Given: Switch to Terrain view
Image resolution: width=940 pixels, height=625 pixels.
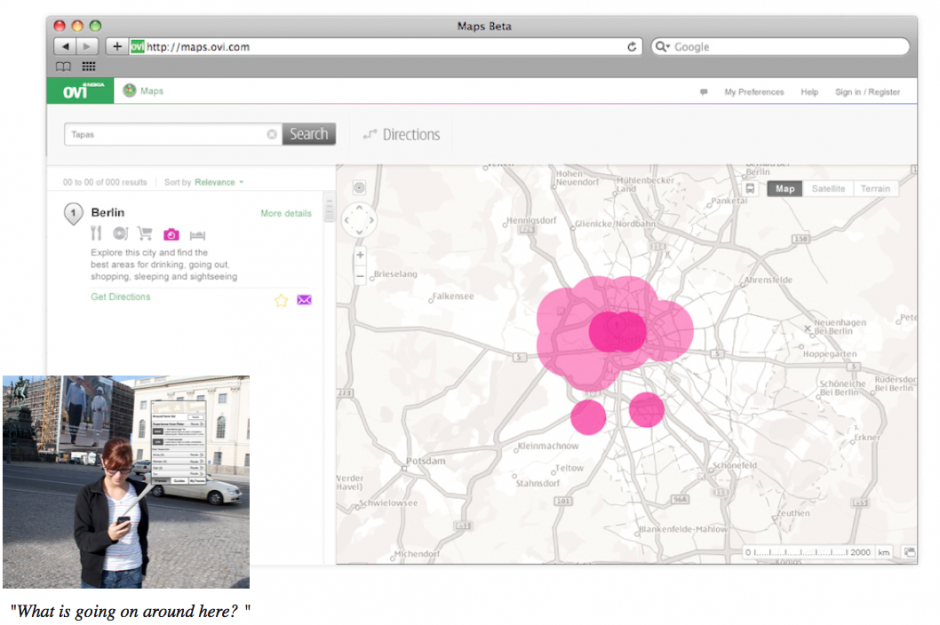Looking at the screenshot, I should tap(875, 189).
